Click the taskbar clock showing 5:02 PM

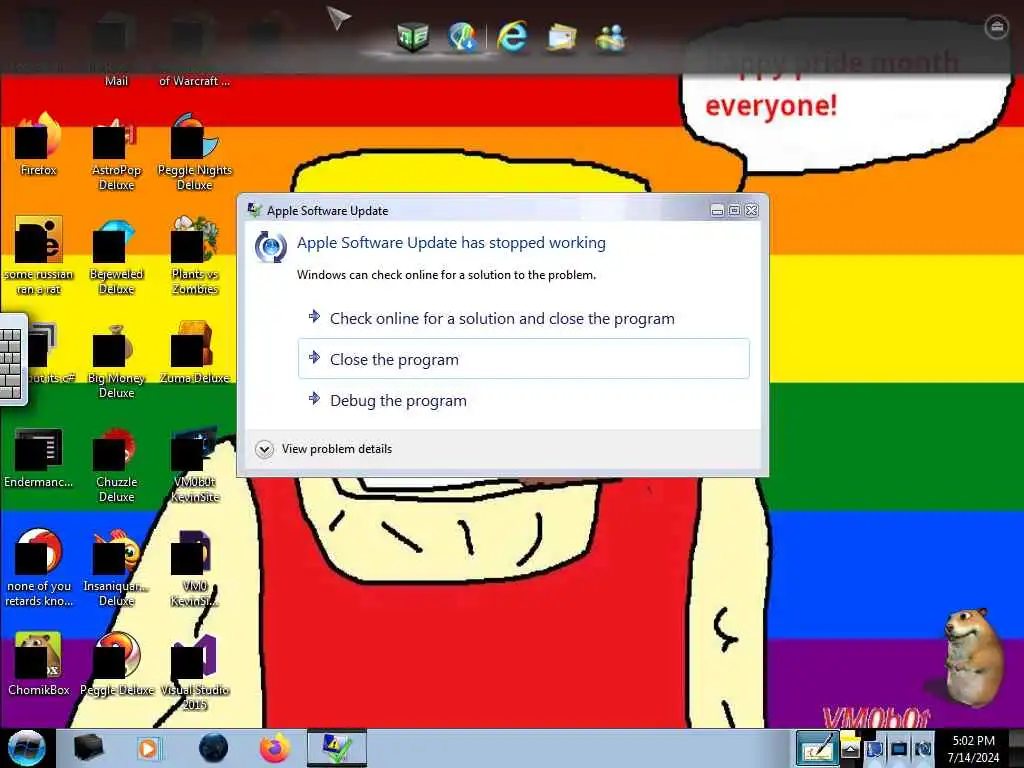pyautogui.click(x=973, y=749)
